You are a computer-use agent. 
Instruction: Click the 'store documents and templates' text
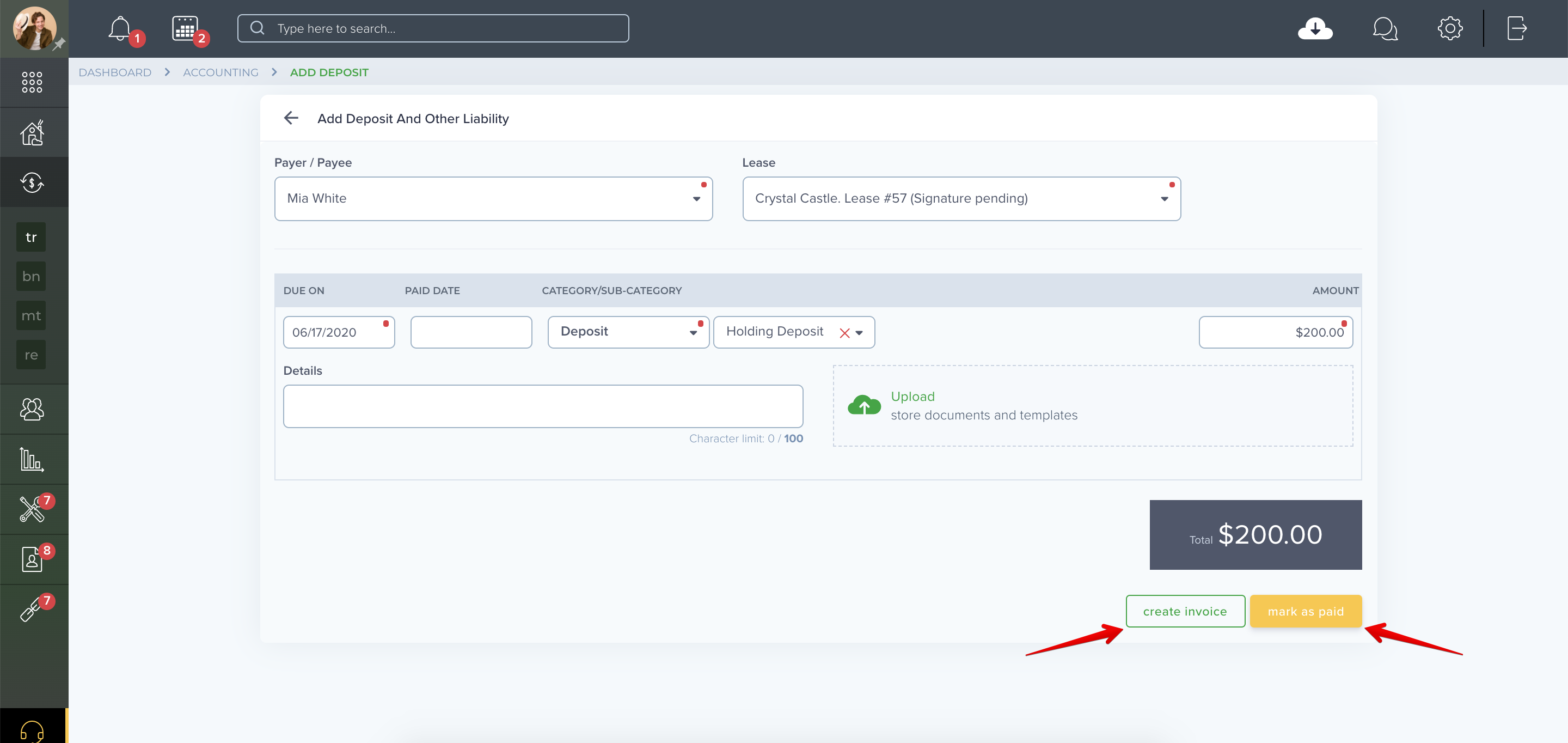coord(984,415)
